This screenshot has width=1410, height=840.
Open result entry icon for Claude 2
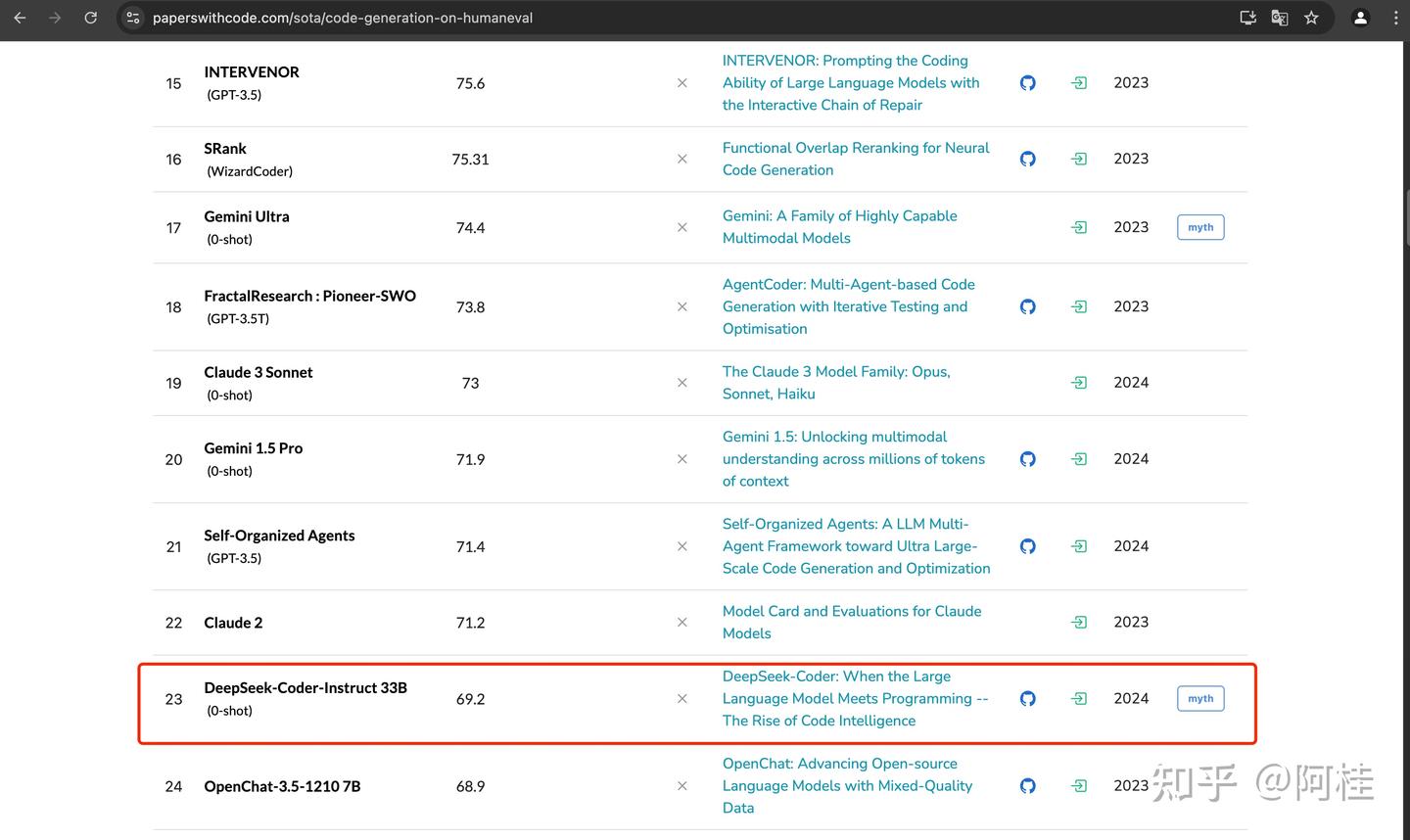[1079, 623]
